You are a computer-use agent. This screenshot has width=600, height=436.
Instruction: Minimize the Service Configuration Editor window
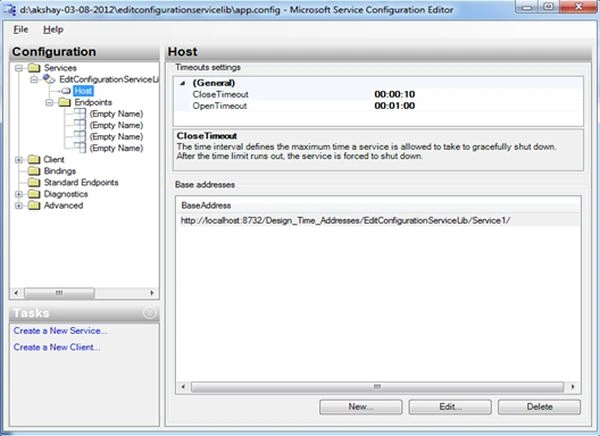pos(527,7)
